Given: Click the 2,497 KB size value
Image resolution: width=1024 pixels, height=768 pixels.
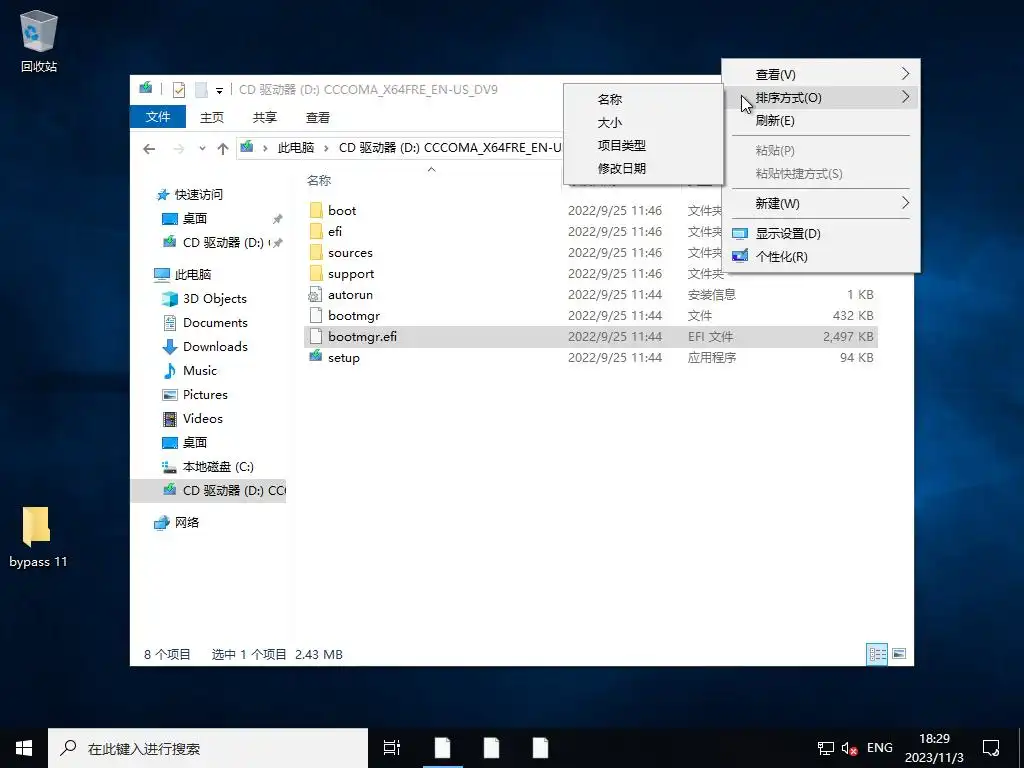Looking at the screenshot, I should pos(848,336).
